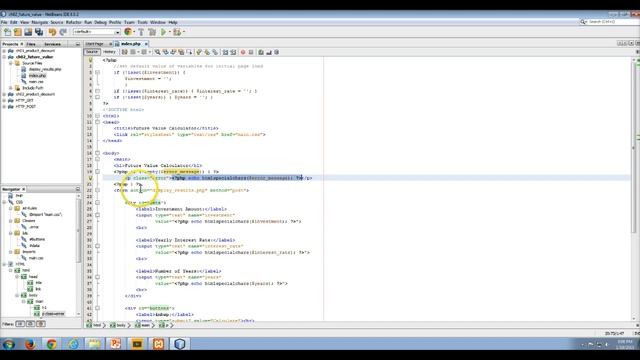
Task: Expand the HTTP_GET project node
Action: pos(4,100)
